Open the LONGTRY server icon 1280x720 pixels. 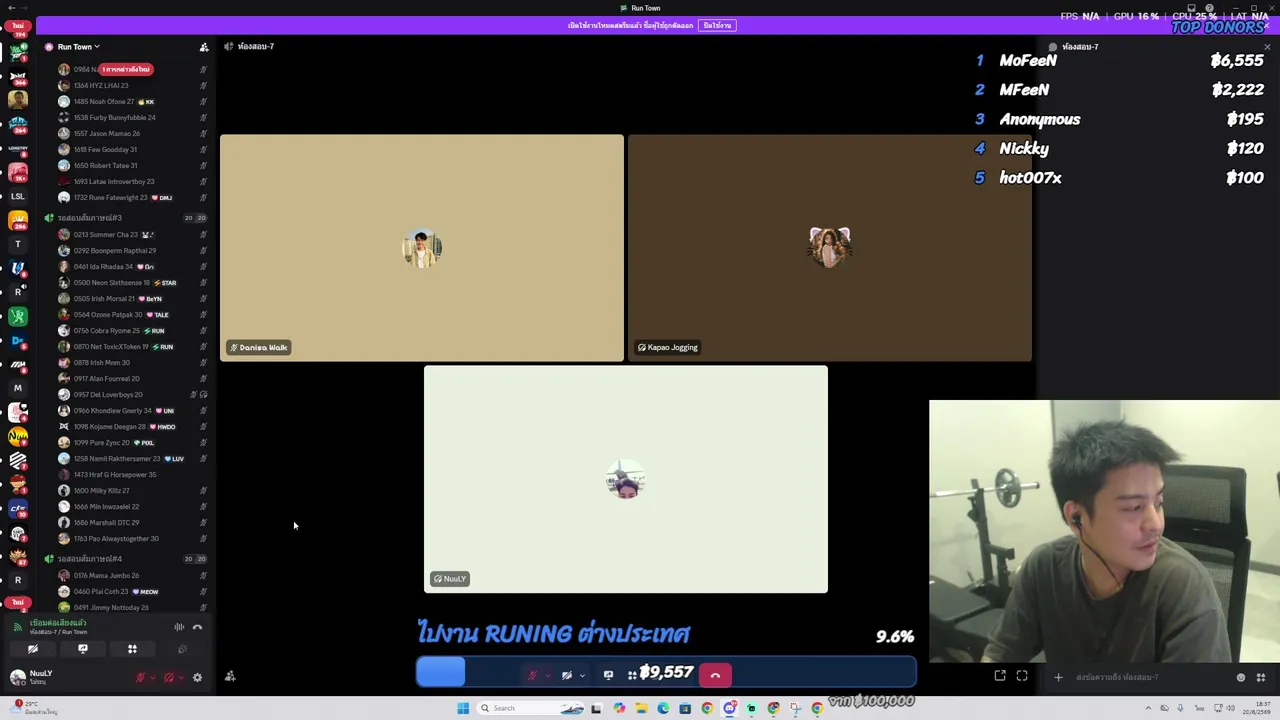click(x=17, y=149)
